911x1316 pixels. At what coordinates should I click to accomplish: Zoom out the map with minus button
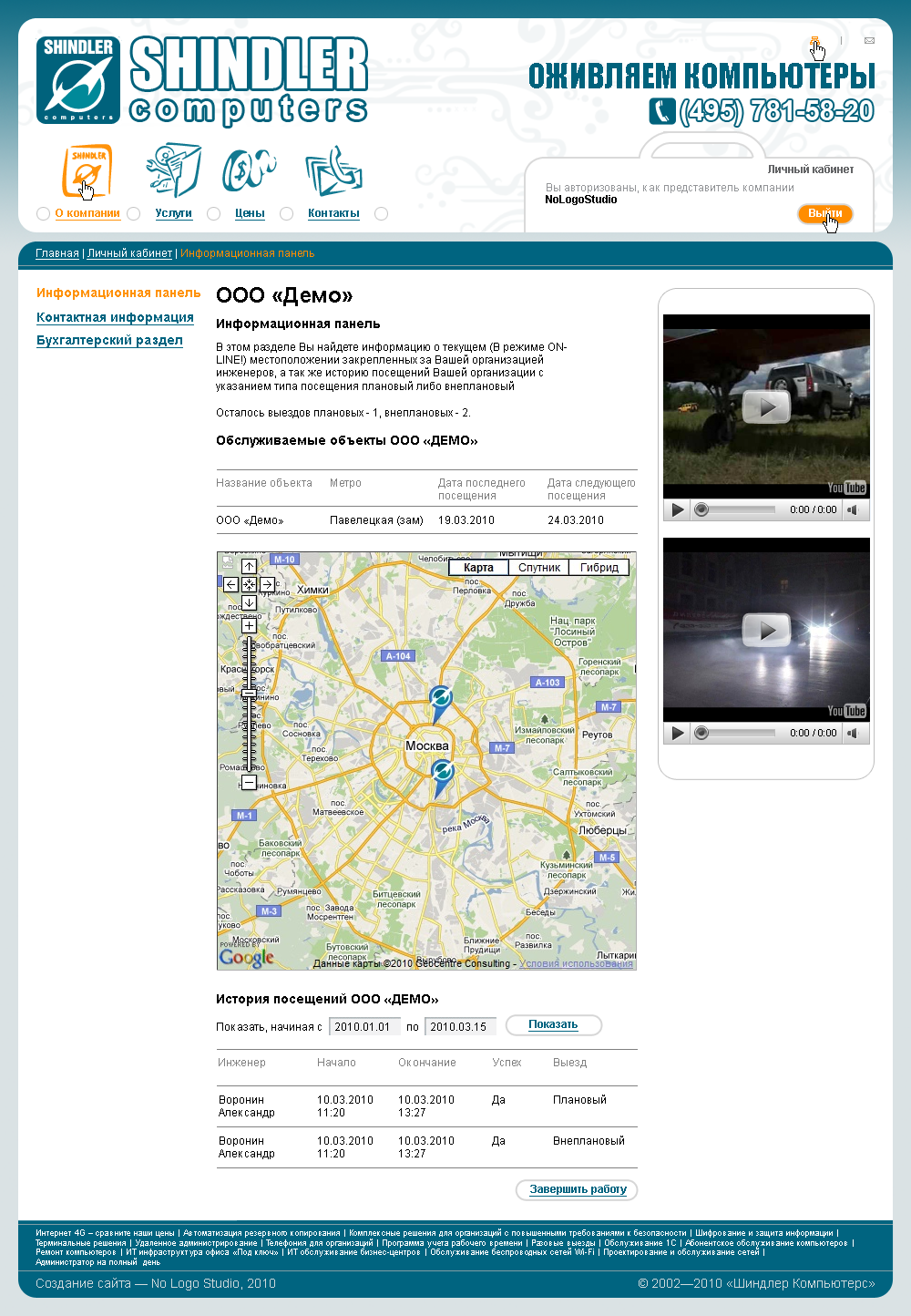click(x=249, y=782)
